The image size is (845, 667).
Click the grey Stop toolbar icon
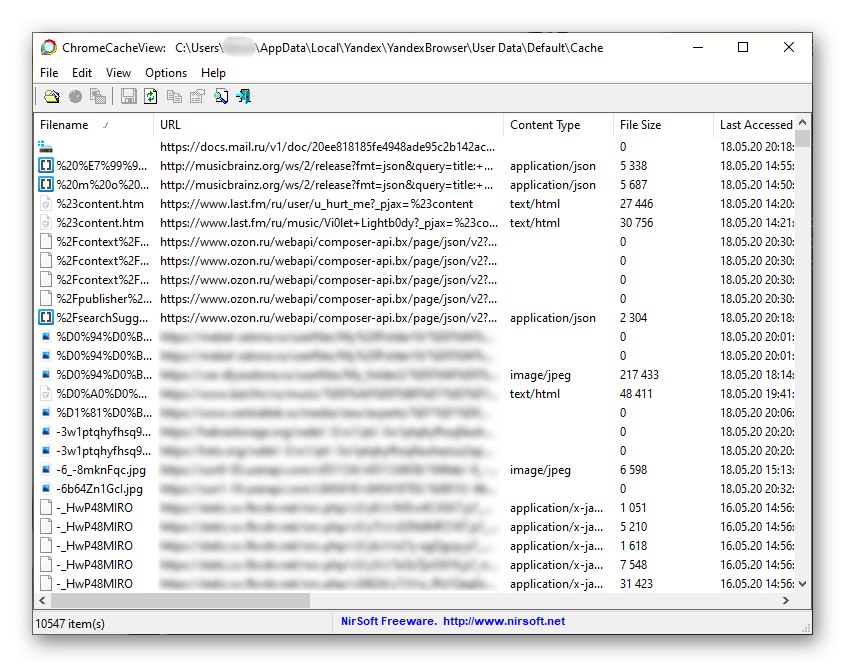tap(75, 96)
